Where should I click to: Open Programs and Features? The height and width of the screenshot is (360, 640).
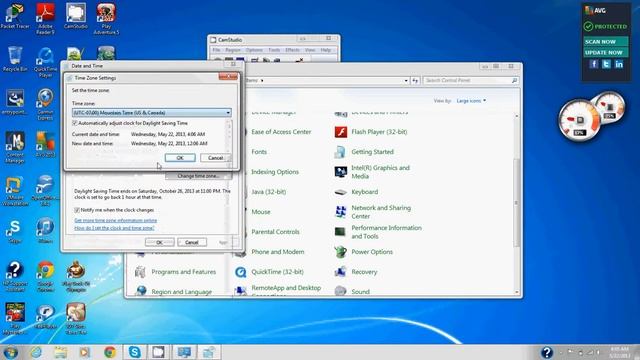pos(175,272)
